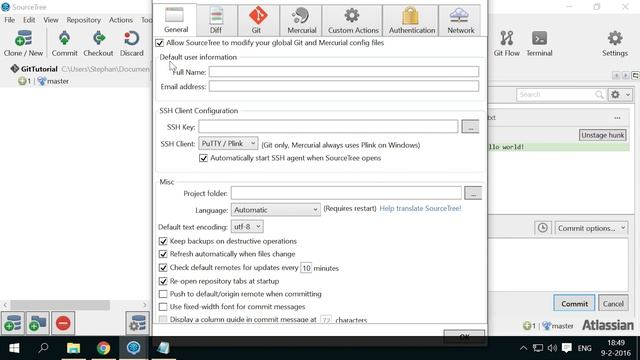Open the Default text encoding dropdown
The width and height of the screenshot is (640, 360).
247,227
